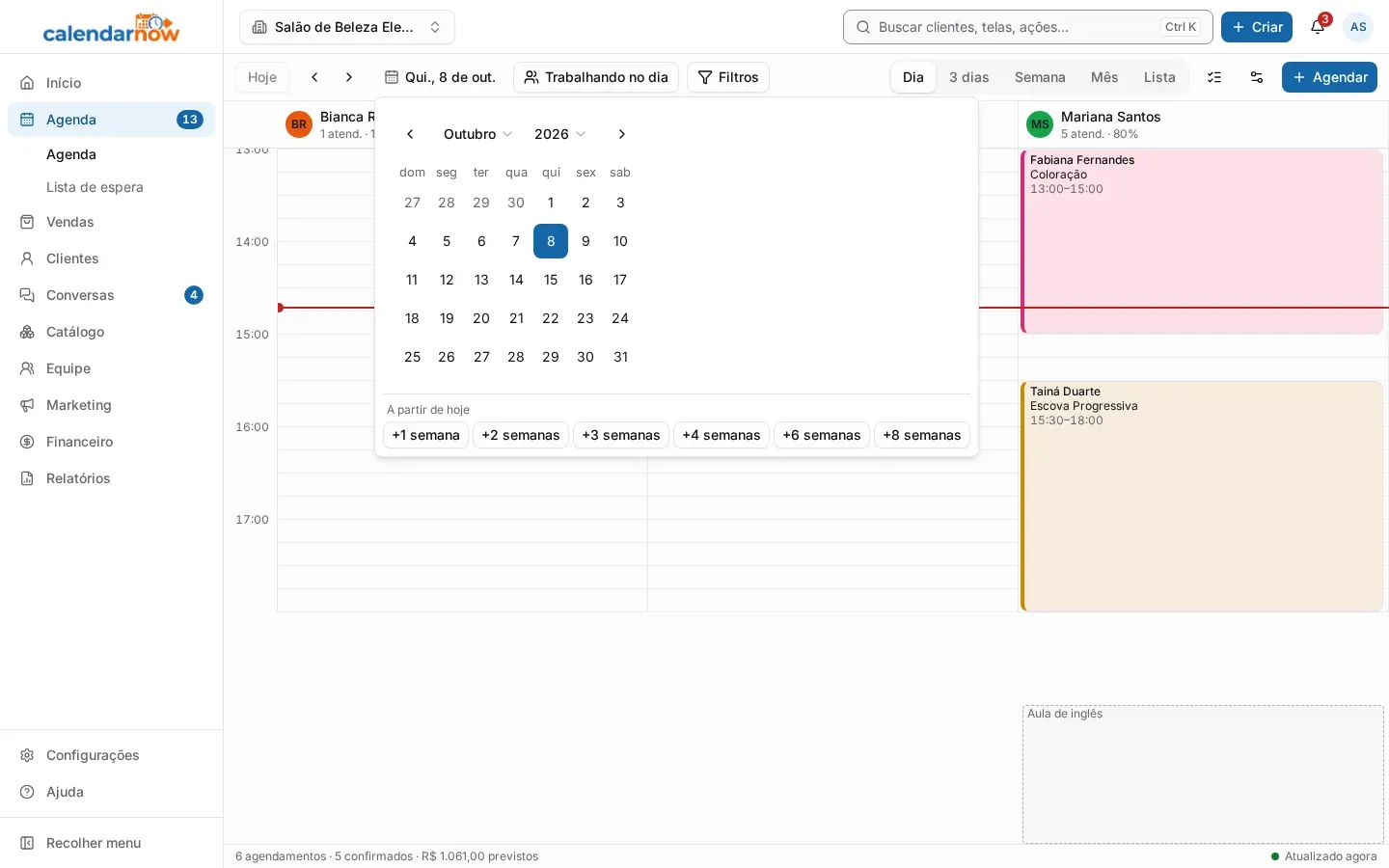Open the display settings sliders icon

pos(1257,77)
